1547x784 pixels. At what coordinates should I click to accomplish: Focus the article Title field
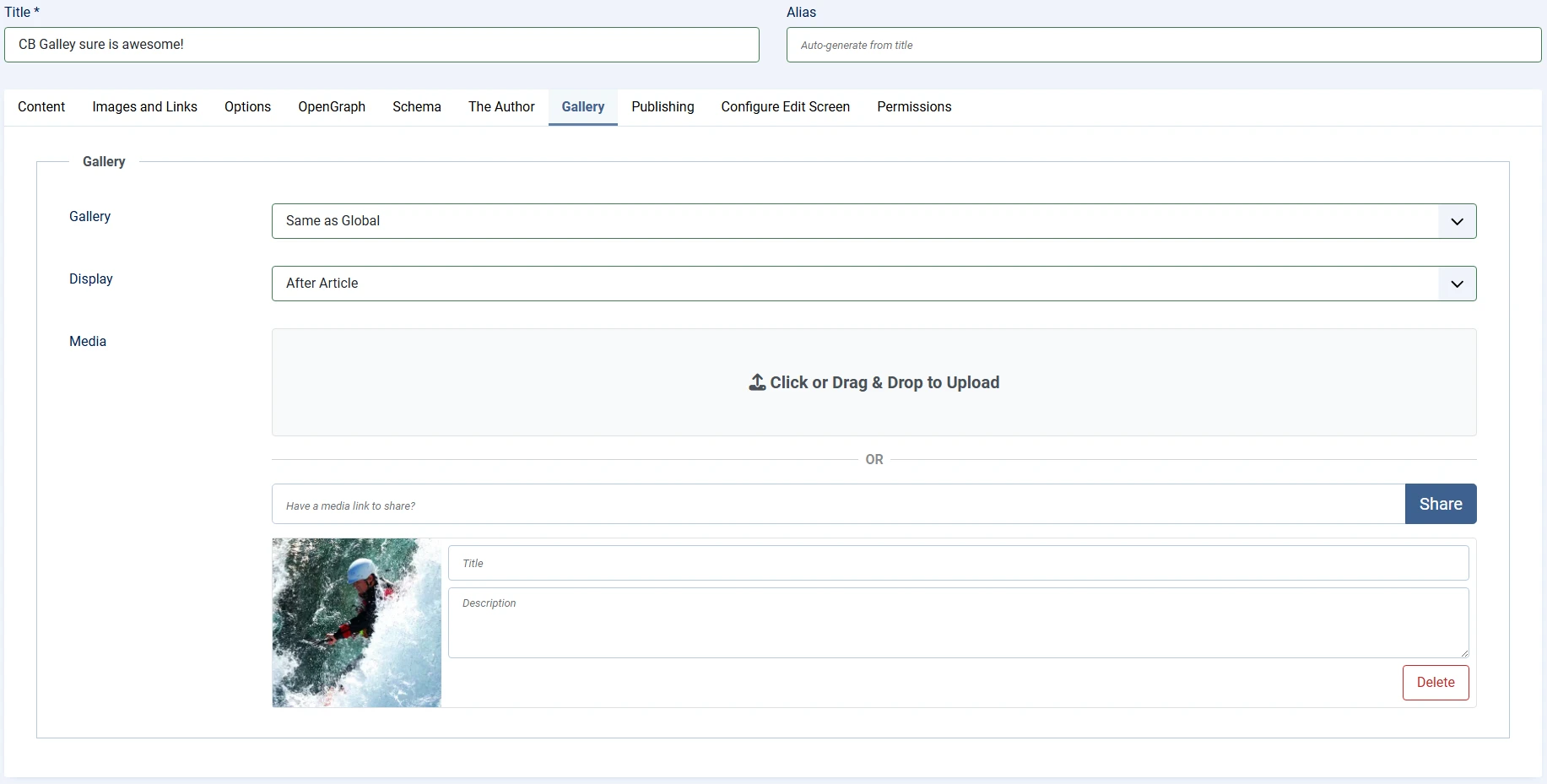point(381,45)
